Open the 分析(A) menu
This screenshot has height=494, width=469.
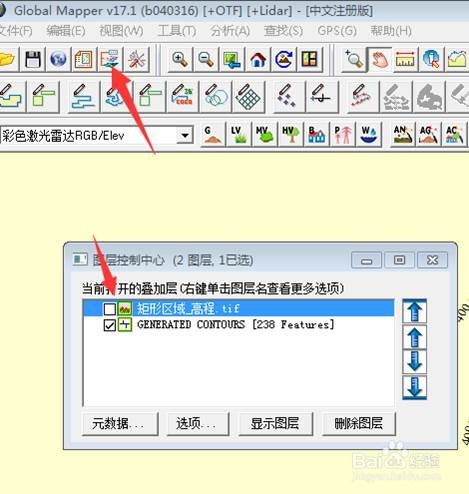[230, 31]
